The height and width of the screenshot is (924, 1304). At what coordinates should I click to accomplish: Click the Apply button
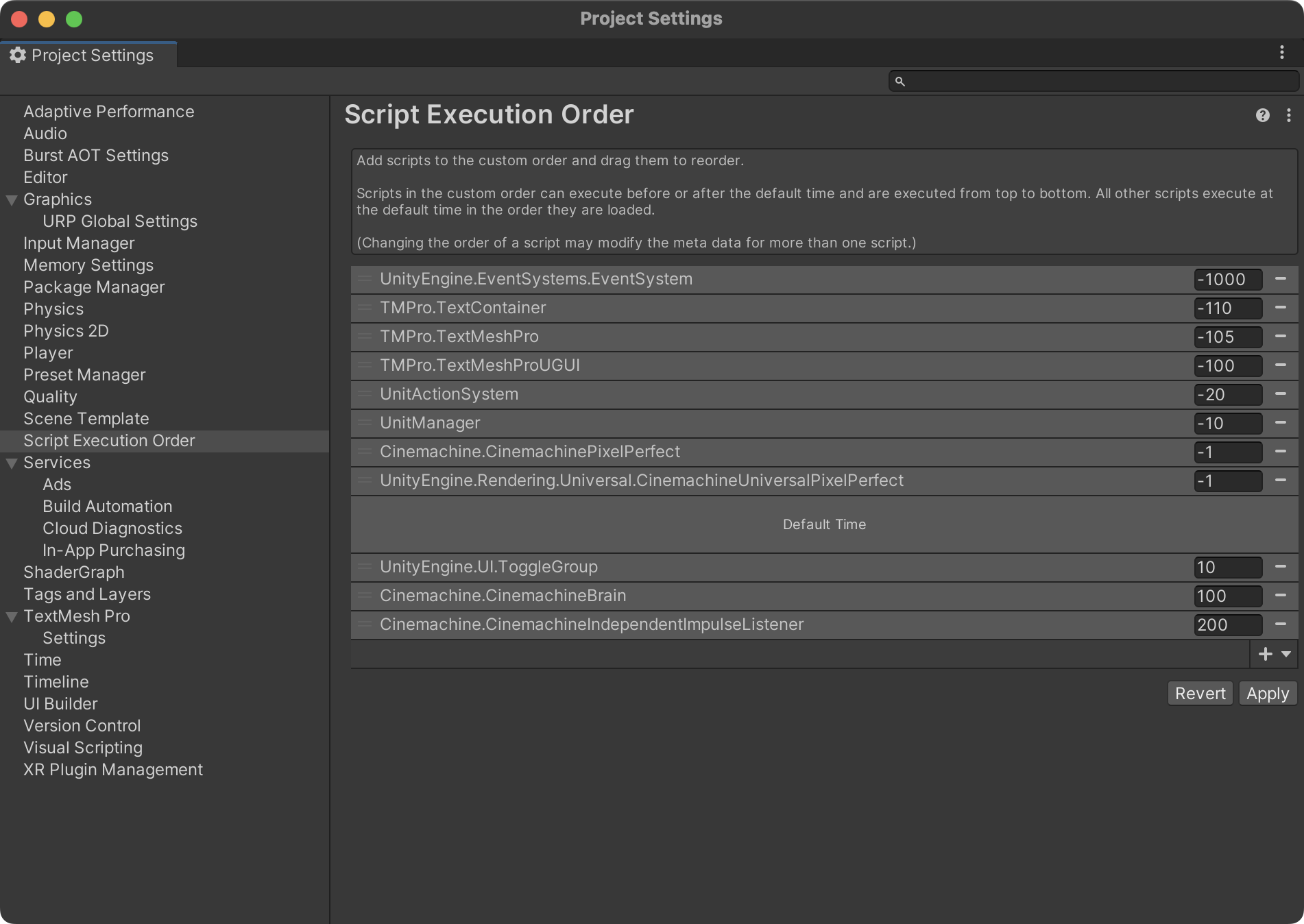tap(1267, 693)
